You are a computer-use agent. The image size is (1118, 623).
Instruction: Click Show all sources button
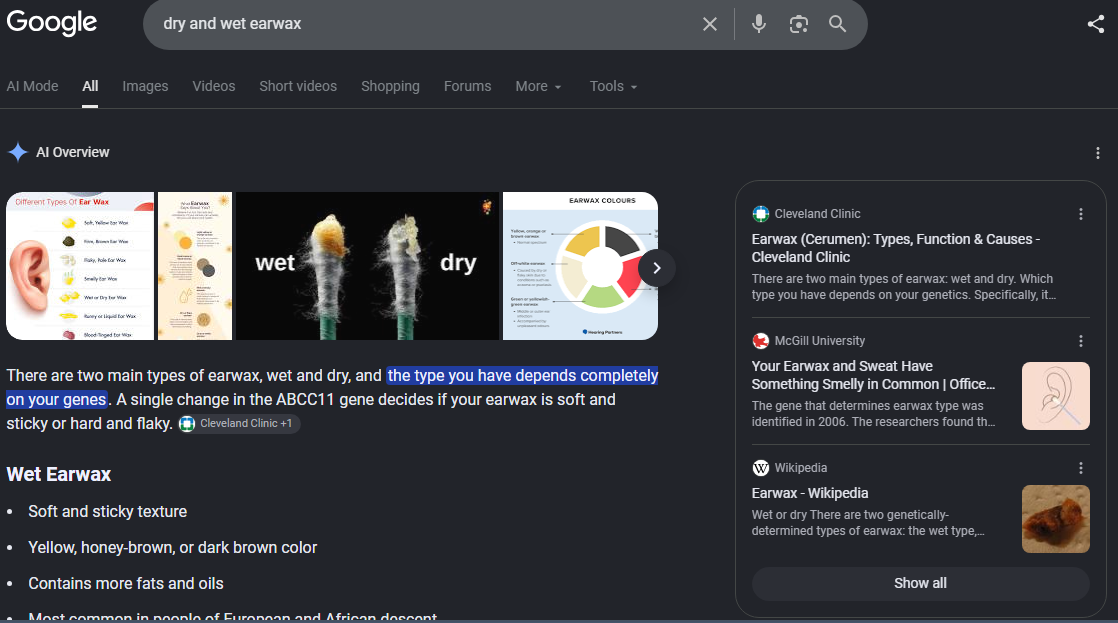920,583
